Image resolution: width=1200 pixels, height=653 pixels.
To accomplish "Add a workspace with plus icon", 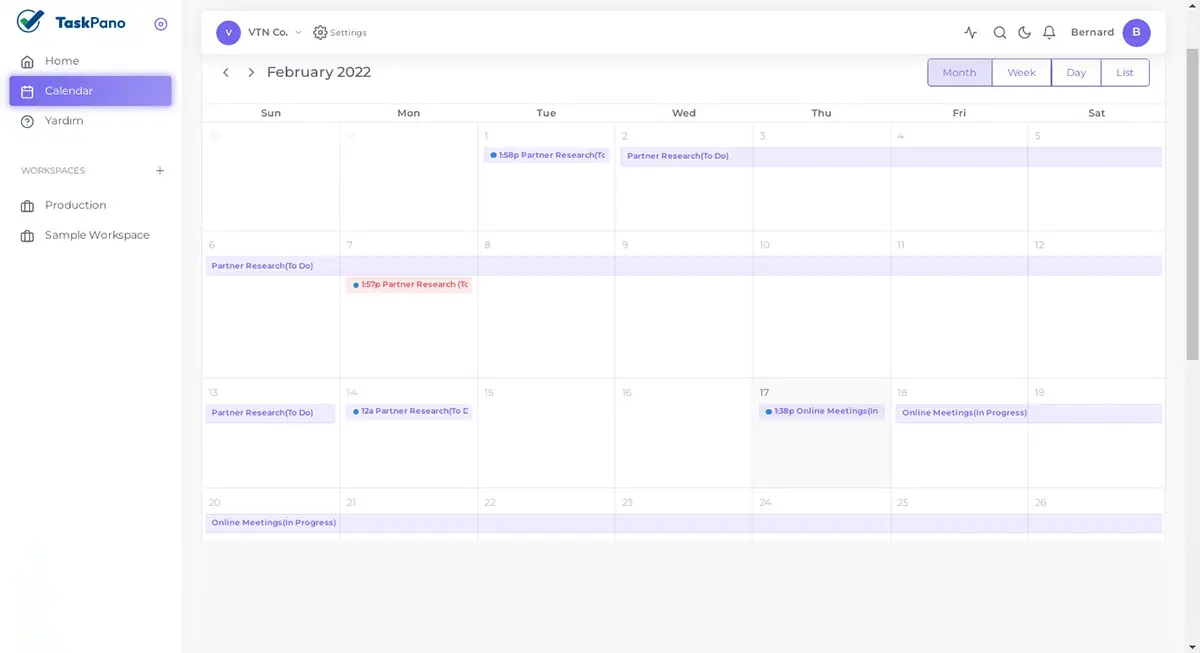I will [160, 171].
